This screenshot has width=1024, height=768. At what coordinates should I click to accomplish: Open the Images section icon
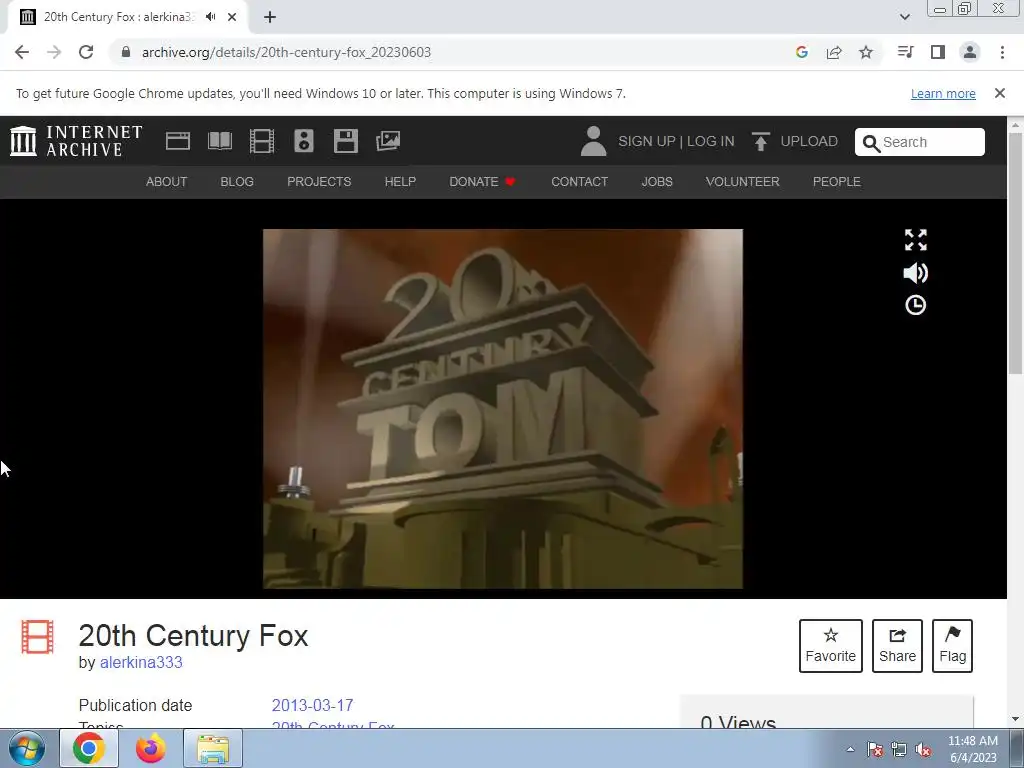pyautogui.click(x=388, y=141)
